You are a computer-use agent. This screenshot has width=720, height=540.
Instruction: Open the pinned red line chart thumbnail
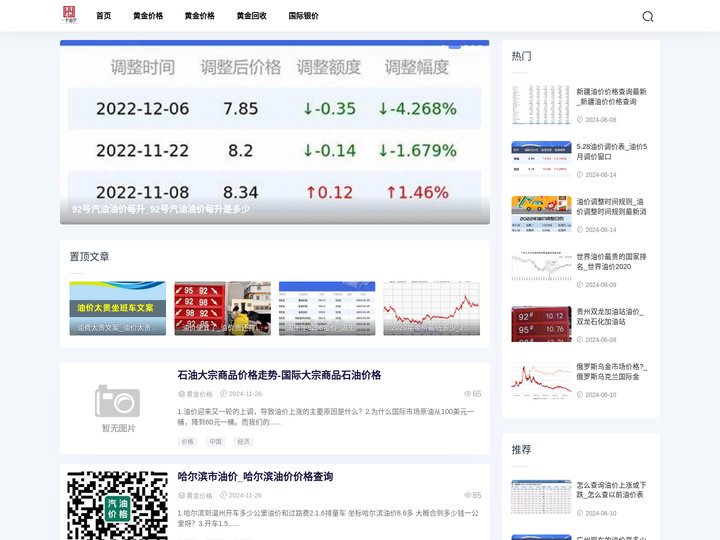pos(432,308)
